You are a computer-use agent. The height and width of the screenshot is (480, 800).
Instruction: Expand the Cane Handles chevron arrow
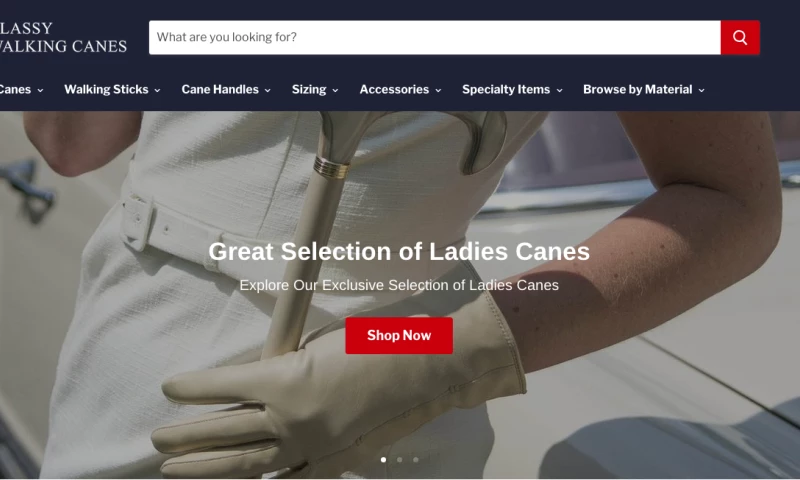(267, 90)
